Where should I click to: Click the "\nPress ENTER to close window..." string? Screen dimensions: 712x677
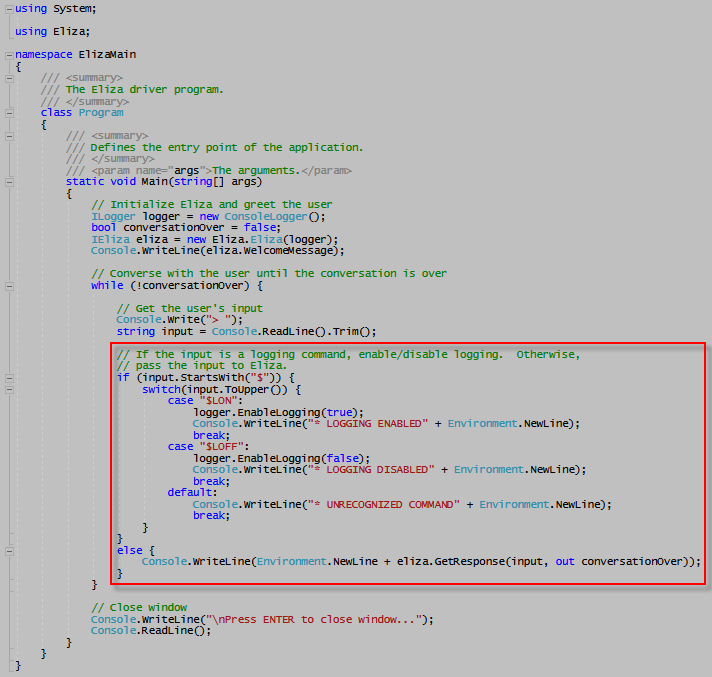pyautogui.click(x=314, y=619)
